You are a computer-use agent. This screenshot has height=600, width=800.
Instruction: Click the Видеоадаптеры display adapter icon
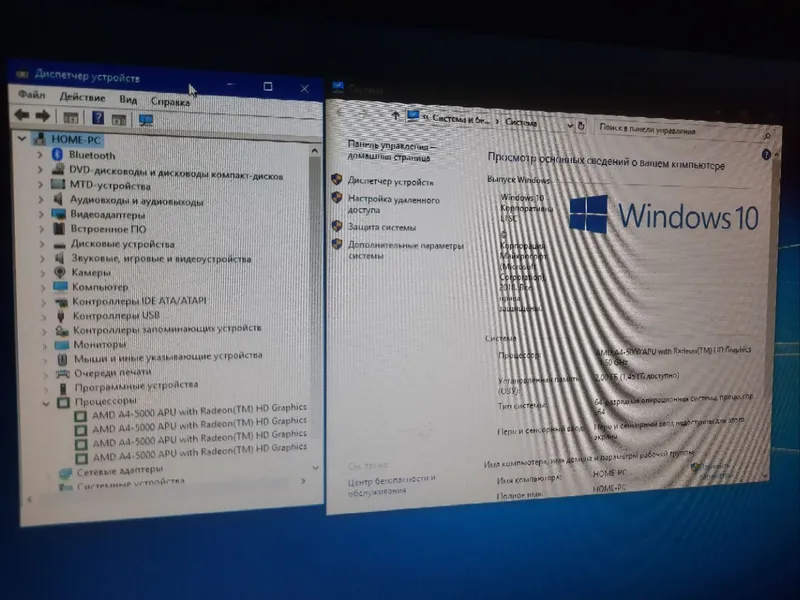point(59,214)
